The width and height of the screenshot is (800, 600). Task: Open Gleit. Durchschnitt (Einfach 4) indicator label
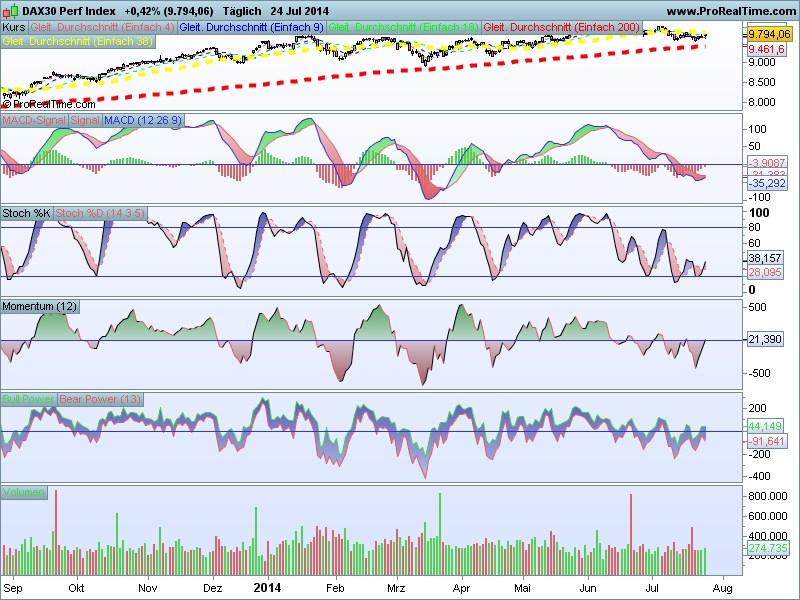pyautogui.click(x=102, y=27)
